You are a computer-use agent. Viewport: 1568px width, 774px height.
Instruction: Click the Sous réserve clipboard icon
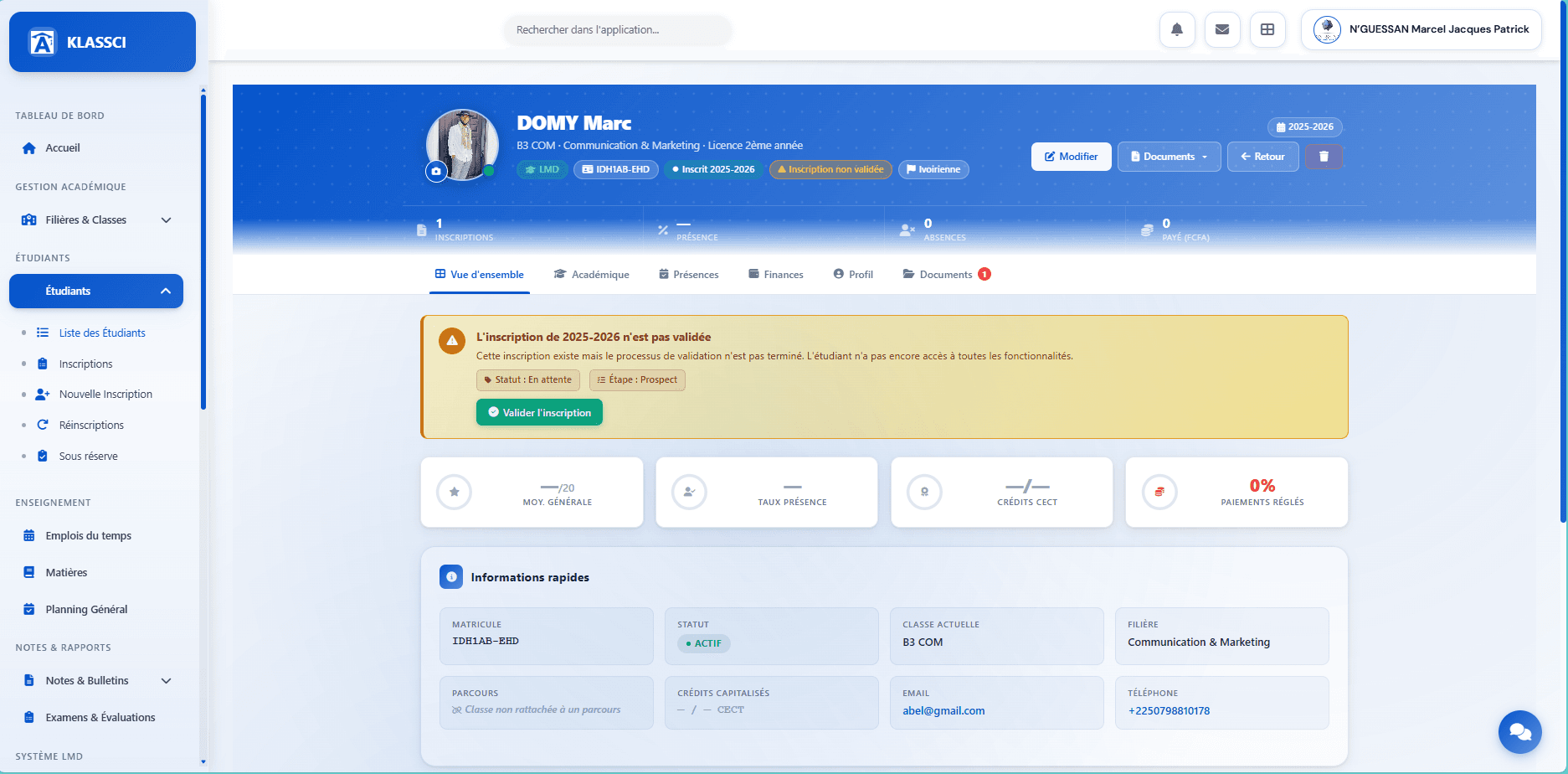tap(43, 456)
